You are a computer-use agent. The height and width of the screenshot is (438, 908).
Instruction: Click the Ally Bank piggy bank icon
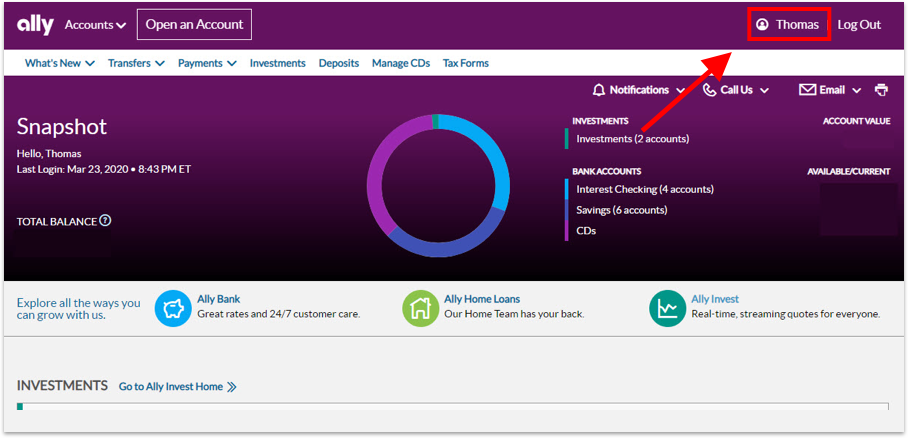173,308
